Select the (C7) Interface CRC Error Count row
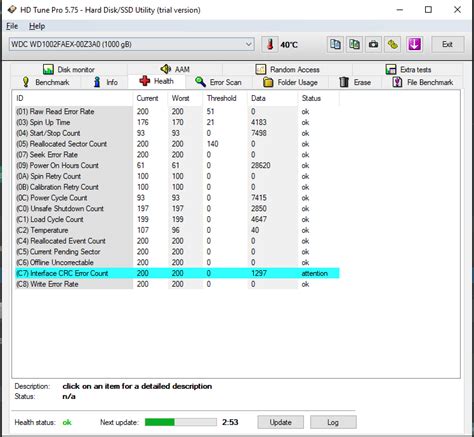This screenshot has width=474, height=437. click(177, 273)
